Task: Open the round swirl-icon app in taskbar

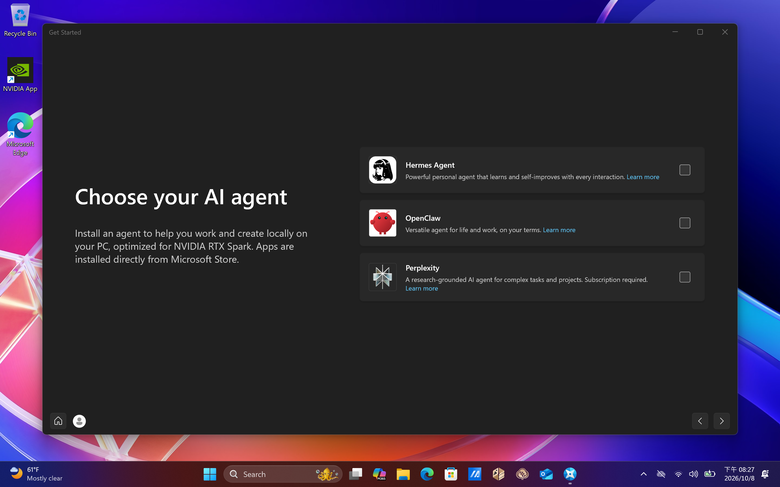Action: [x=522, y=474]
